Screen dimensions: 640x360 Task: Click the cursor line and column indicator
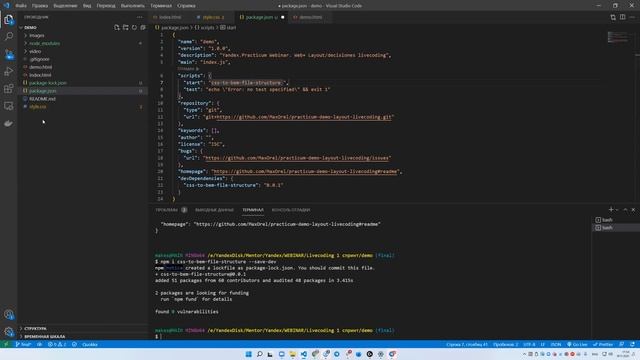467,344
